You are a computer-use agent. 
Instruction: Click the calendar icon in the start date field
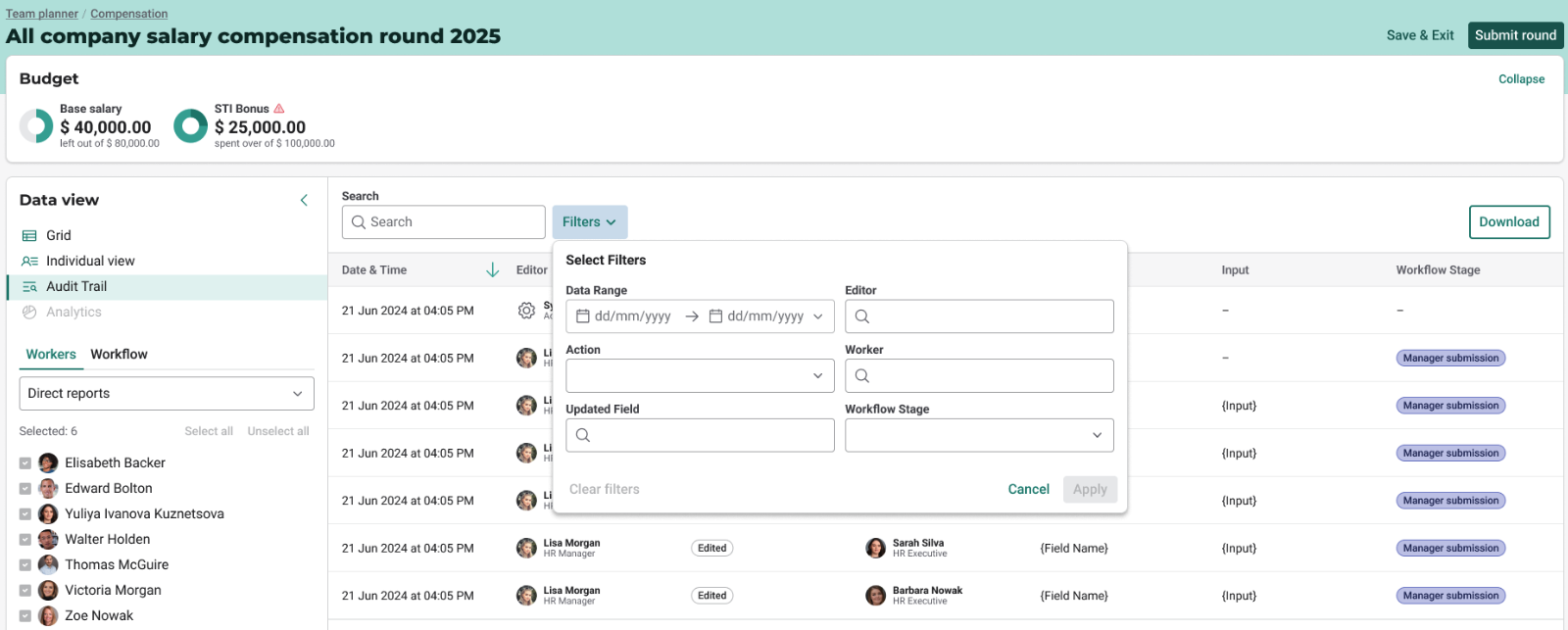[x=583, y=316]
